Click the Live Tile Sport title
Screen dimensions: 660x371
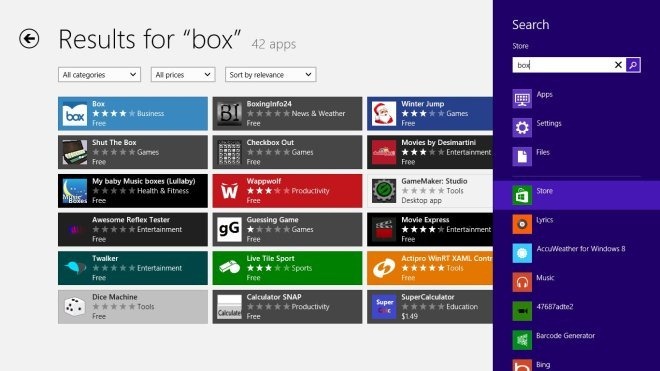tap(270, 258)
